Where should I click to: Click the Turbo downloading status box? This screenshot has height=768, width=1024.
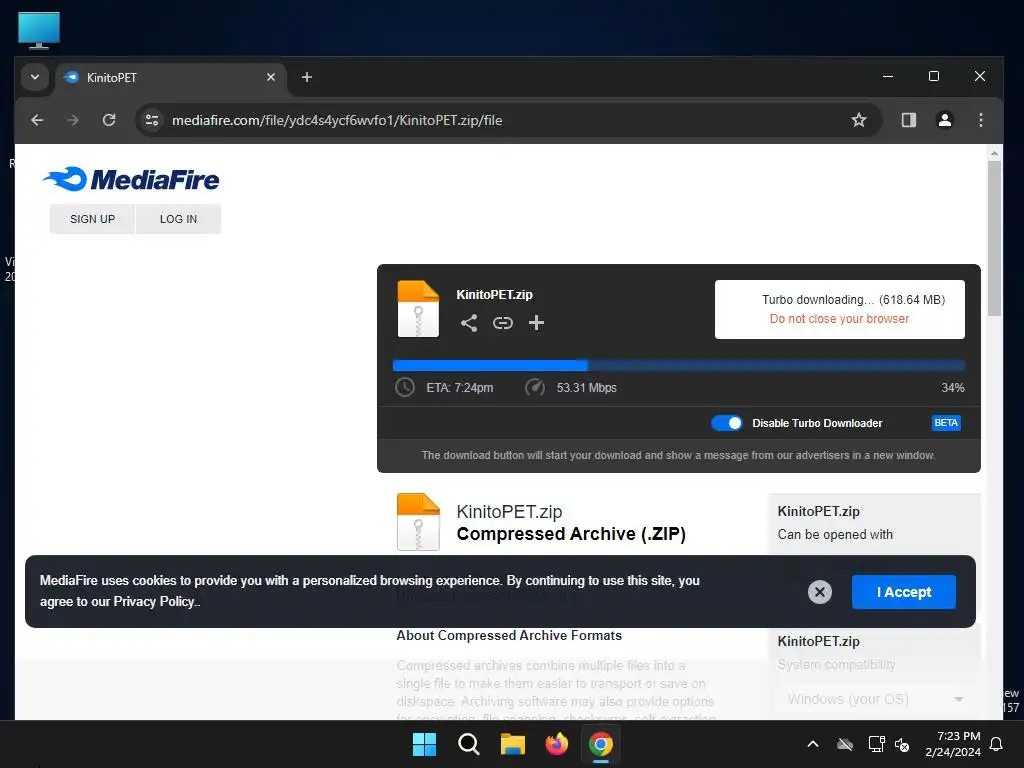click(839, 310)
